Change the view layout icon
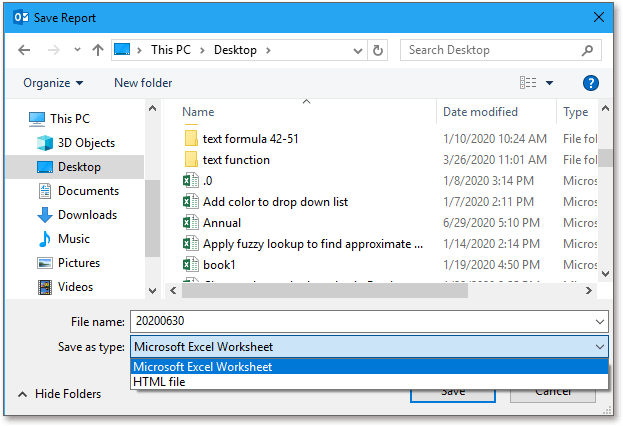This screenshot has height=426, width=623. point(528,83)
